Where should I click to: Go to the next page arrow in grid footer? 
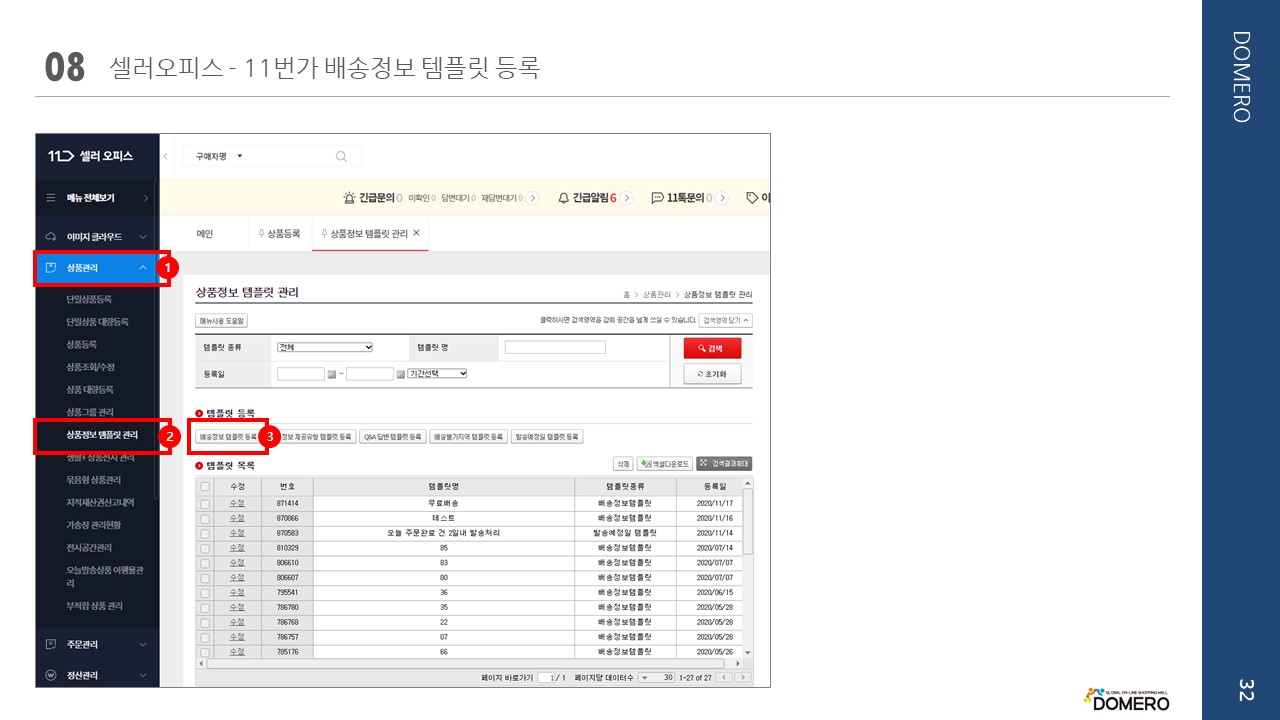742,677
